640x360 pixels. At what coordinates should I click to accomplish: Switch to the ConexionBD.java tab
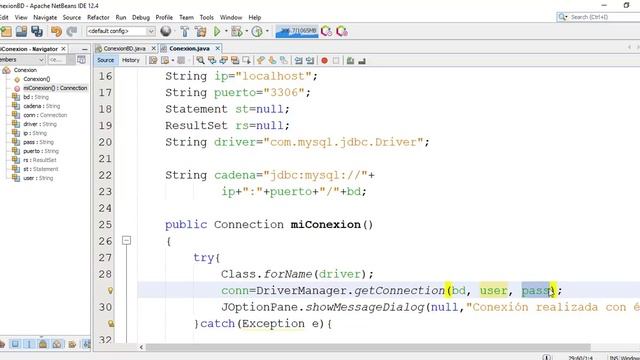click(x=124, y=49)
